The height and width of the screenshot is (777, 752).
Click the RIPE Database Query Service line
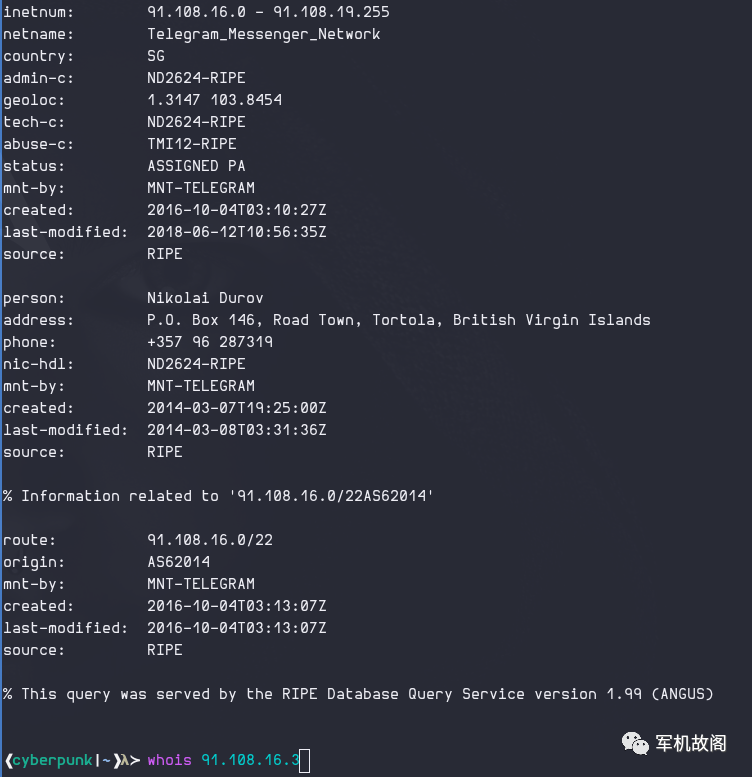click(x=358, y=694)
